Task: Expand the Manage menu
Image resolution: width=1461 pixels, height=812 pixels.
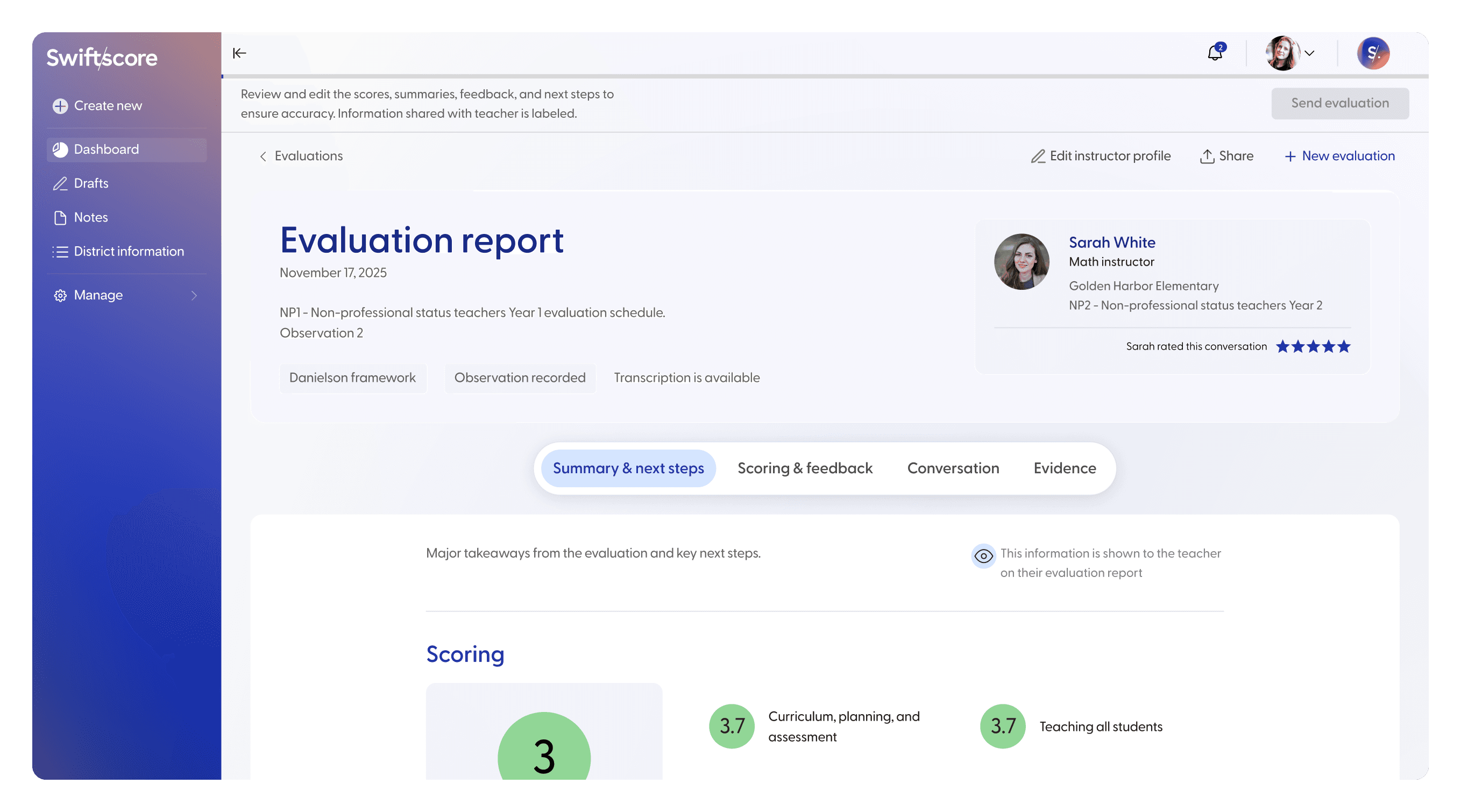Action: (x=194, y=295)
